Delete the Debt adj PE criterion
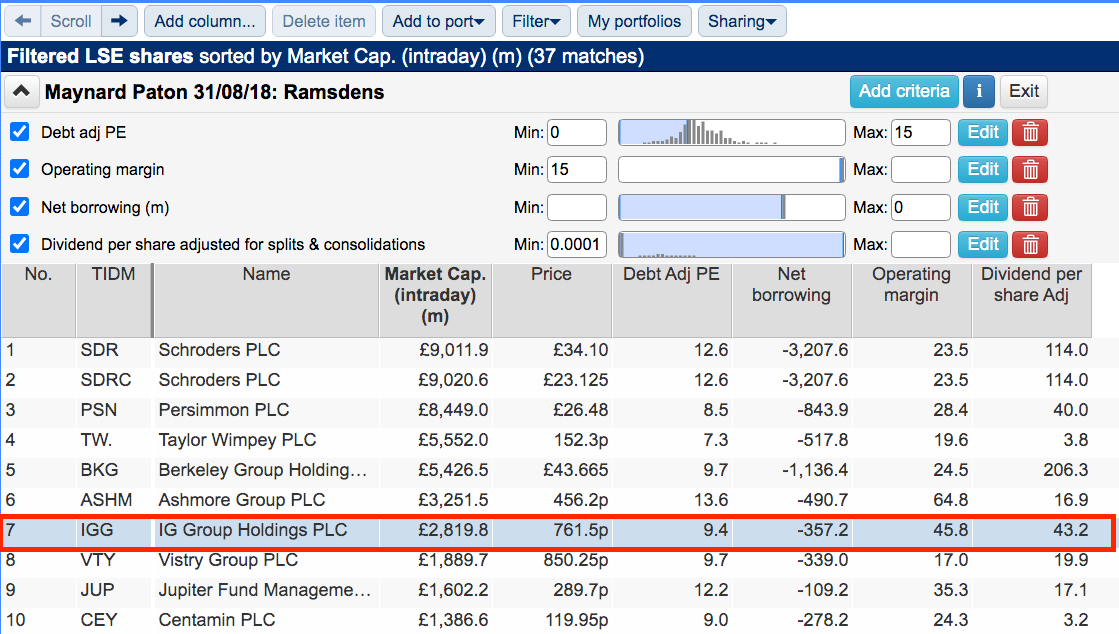Viewport: 1119px width, 634px height. tap(1030, 132)
